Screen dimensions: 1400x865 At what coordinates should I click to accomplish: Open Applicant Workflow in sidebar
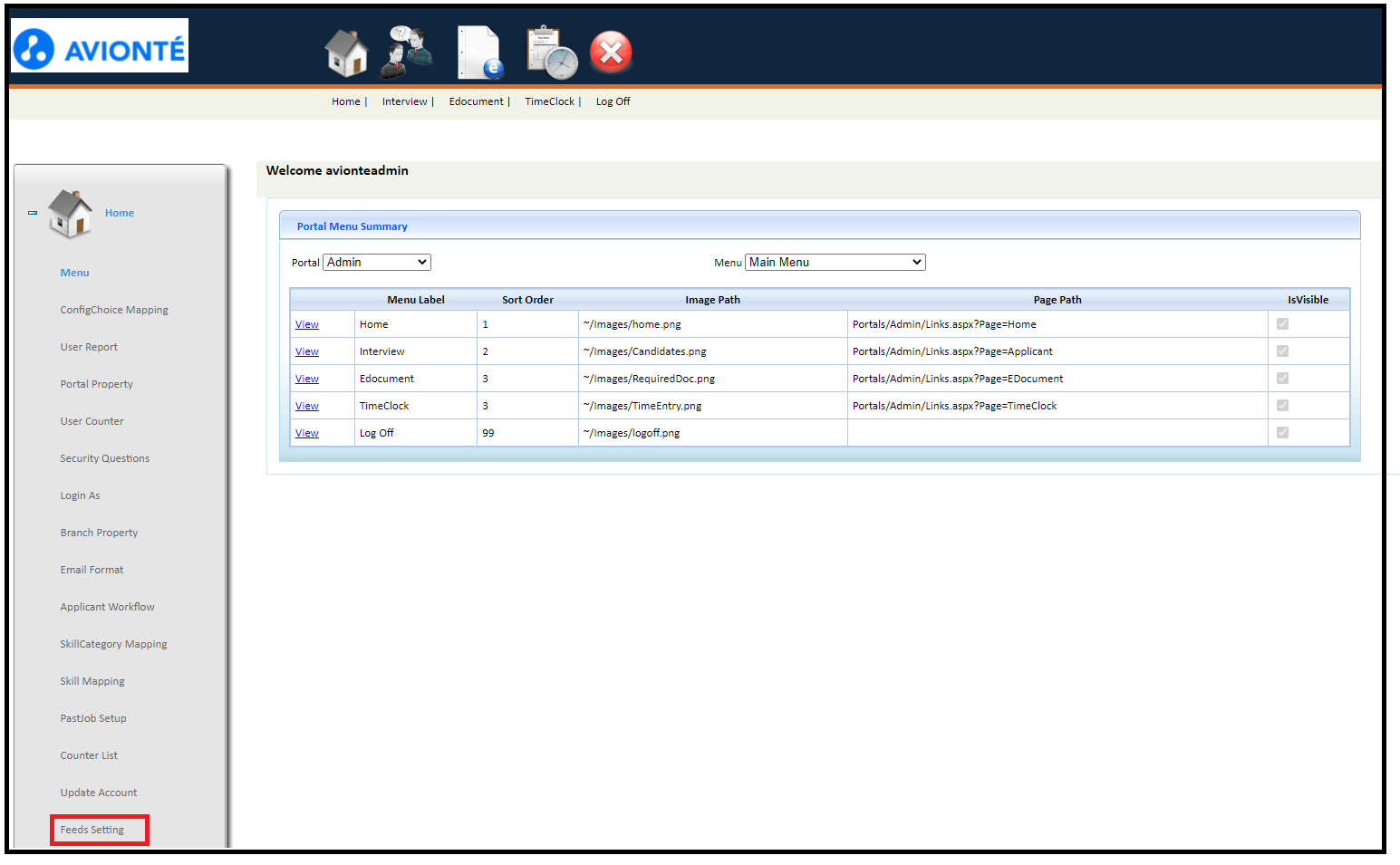point(108,607)
